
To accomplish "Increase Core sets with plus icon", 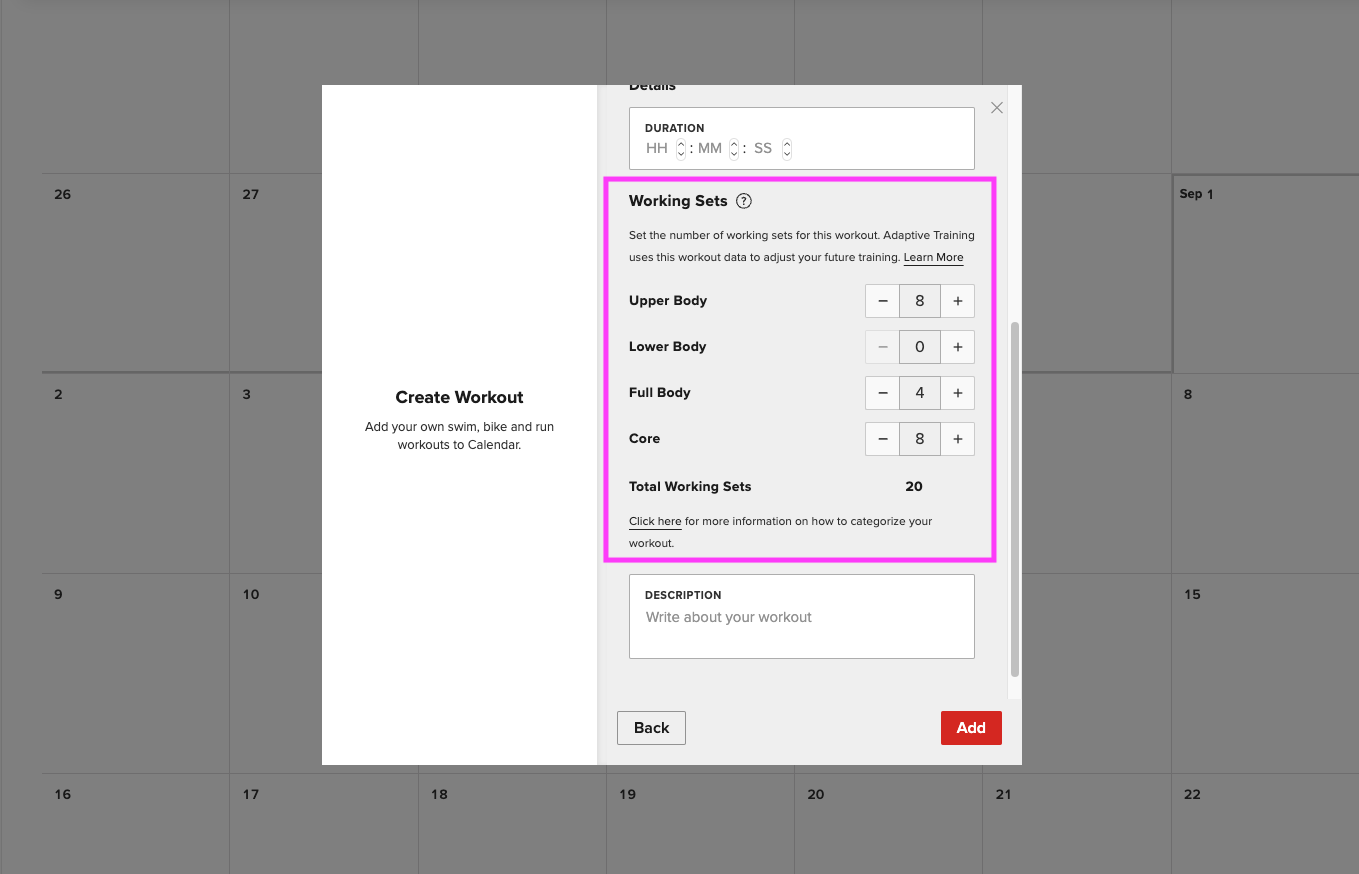I will point(957,438).
